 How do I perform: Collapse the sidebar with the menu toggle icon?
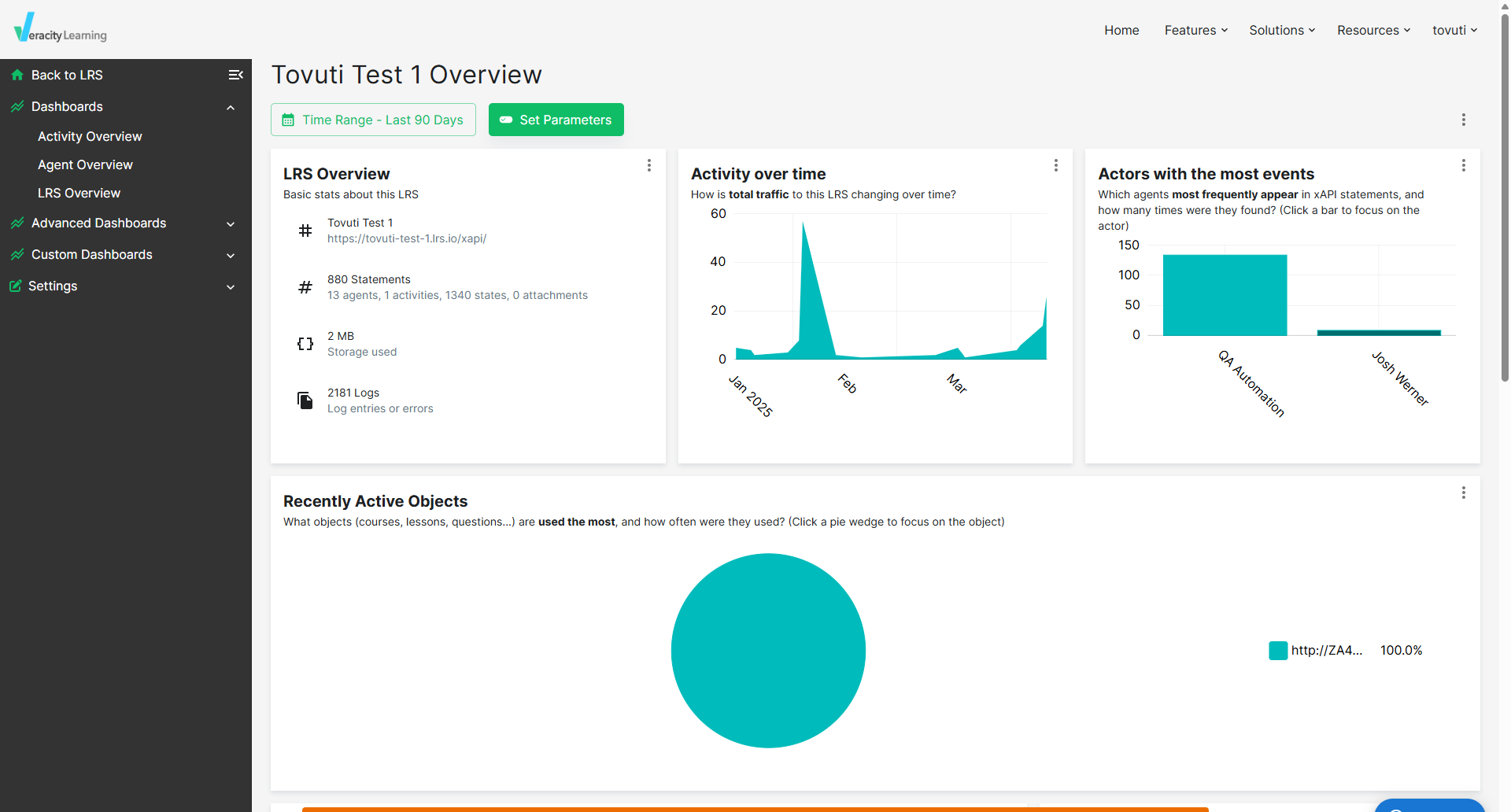(x=235, y=75)
